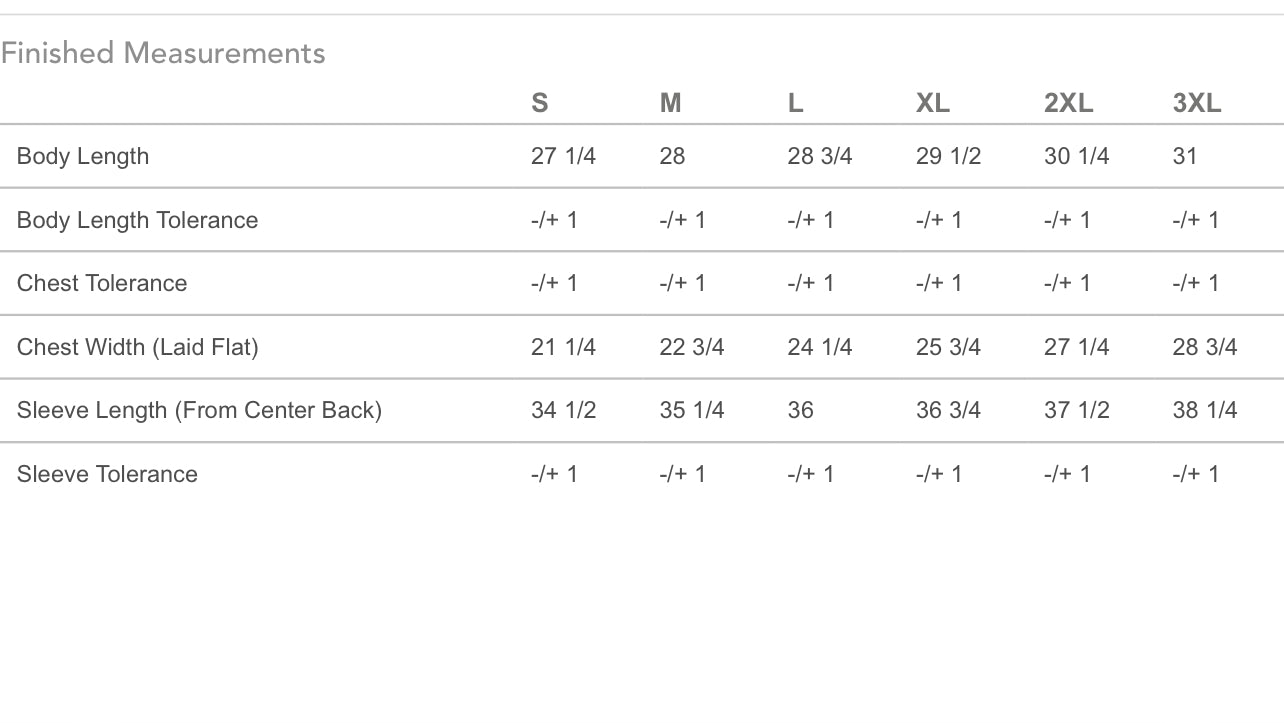Select the Body Length Tolerance row label
This screenshot has width=1284, height=723.
coord(137,220)
